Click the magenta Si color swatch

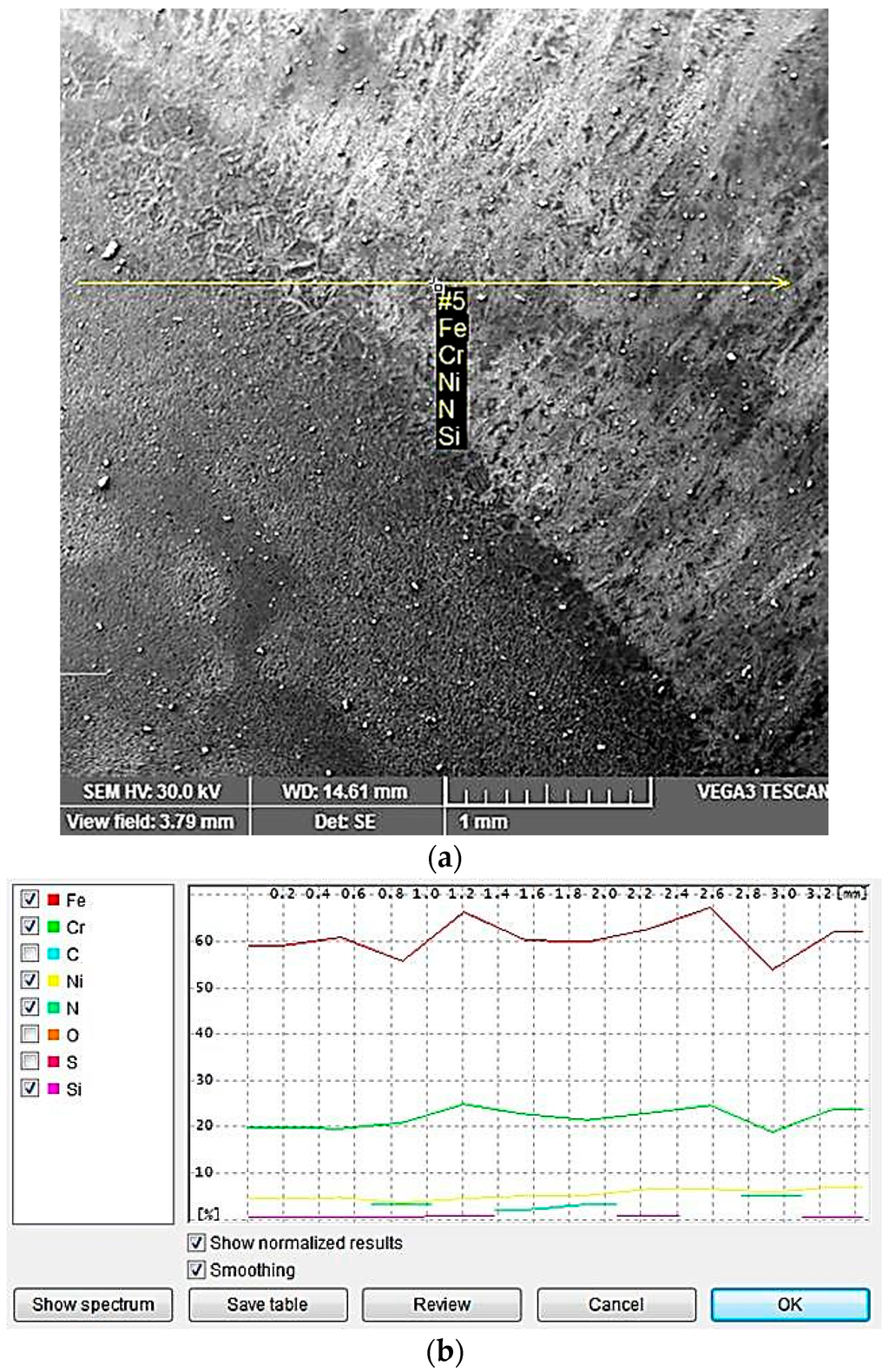tap(54, 1088)
